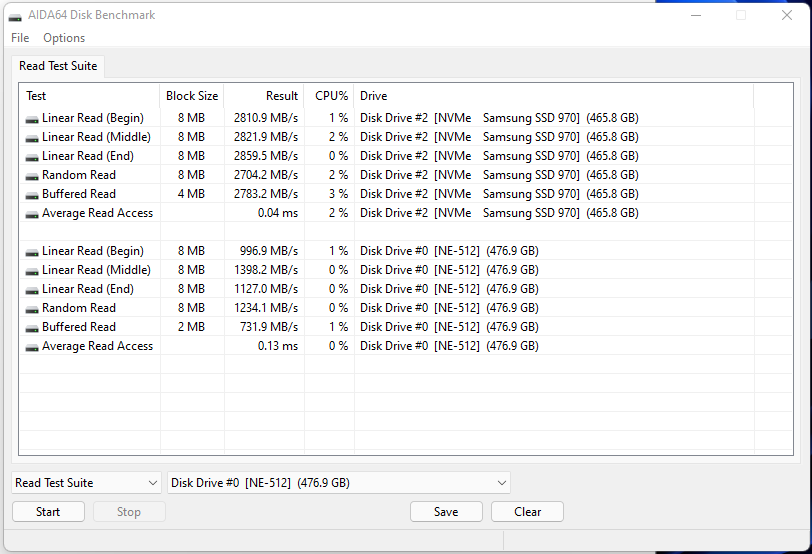The image size is (812, 554).
Task: Select the 731.9 MB/s result value
Action: (269, 327)
